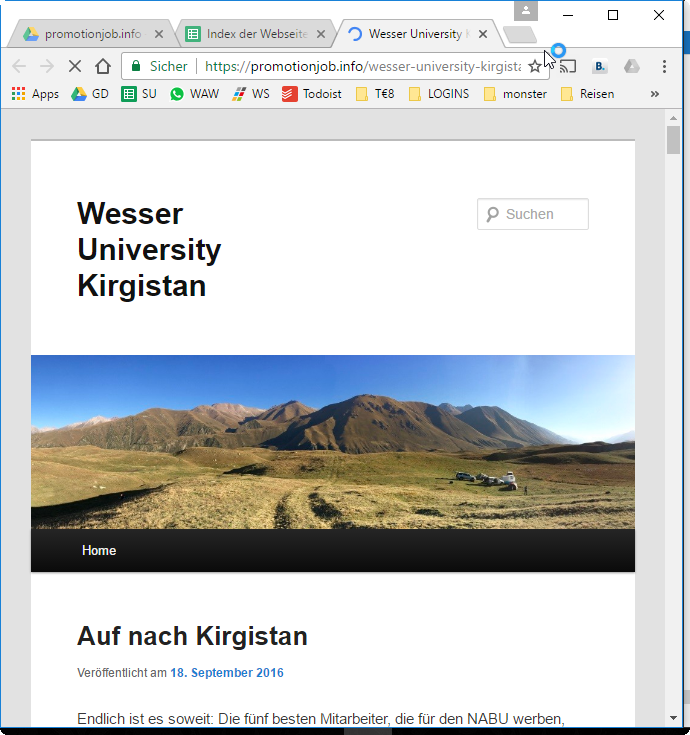Open Chrome's three-dot menu
The image size is (690, 735).
(664, 67)
